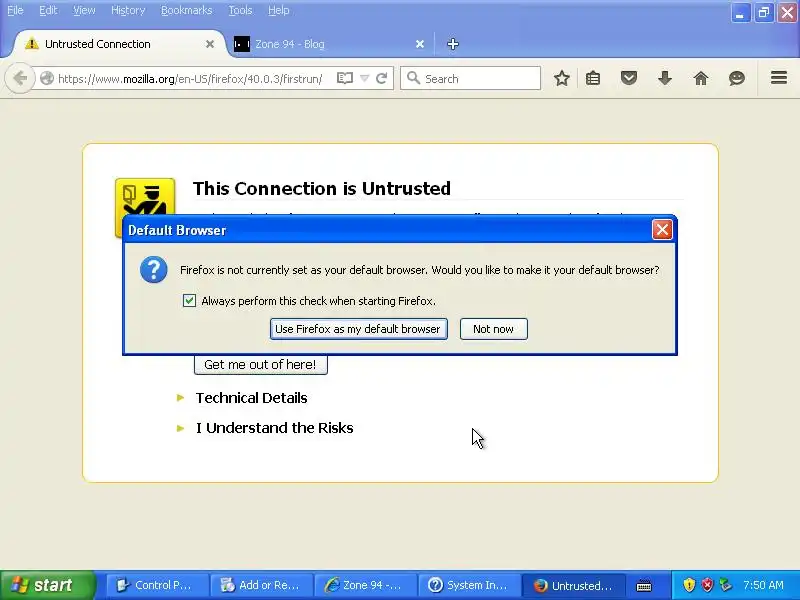Close the Zone 94 - Blog tab

pyautogui.click(x=420, y=44)
